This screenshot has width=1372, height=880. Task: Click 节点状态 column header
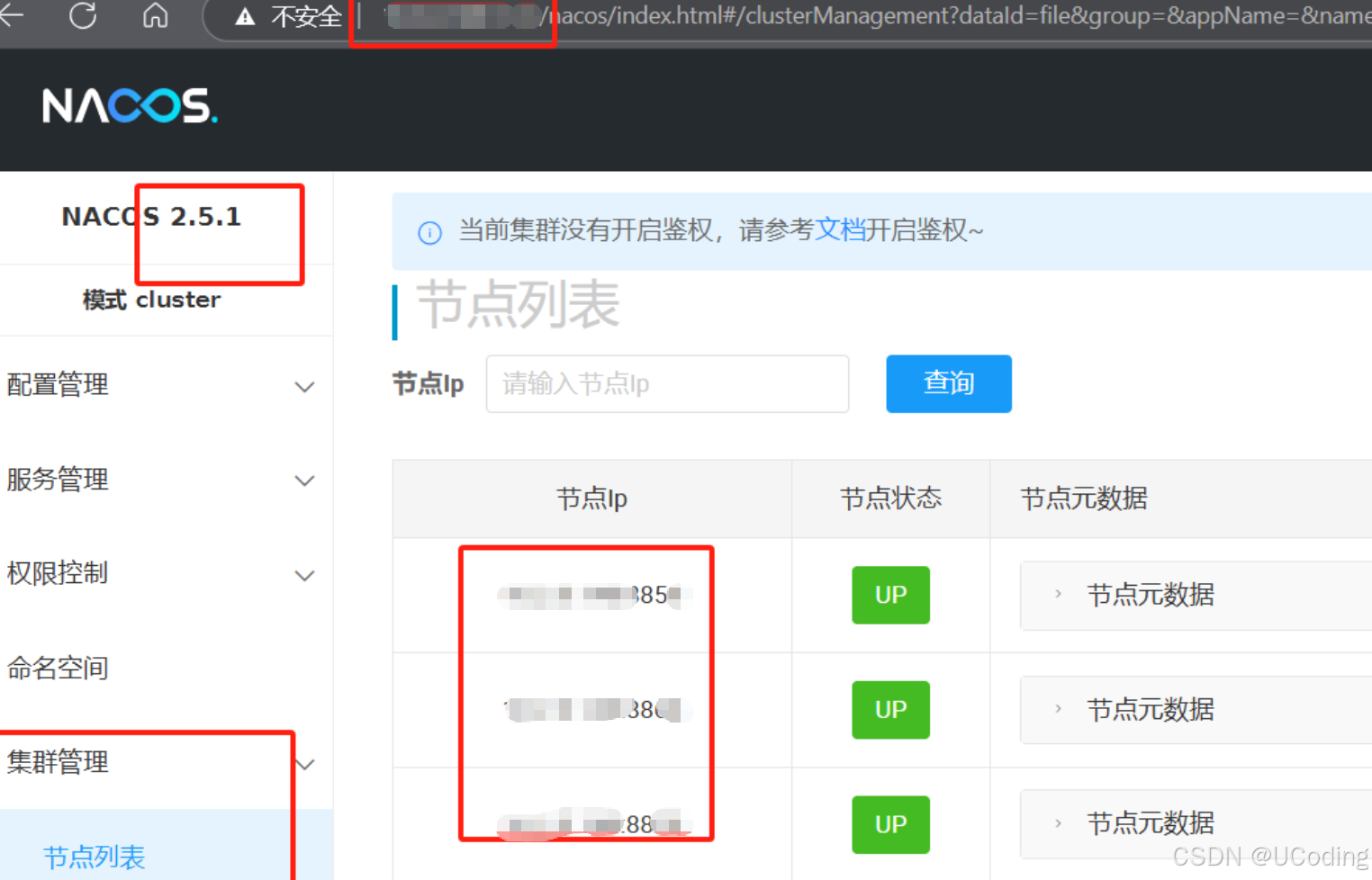(891, 498)
